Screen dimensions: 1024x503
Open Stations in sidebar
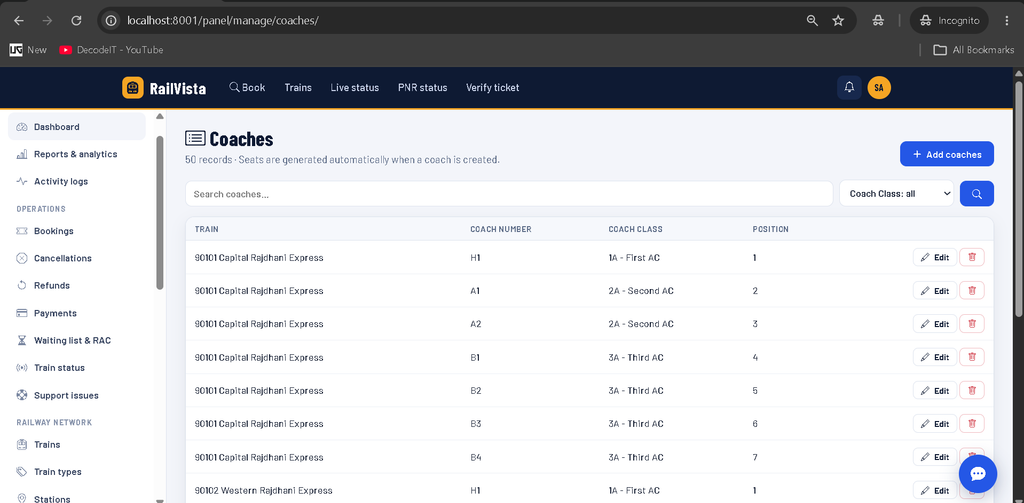click(76, 499)
